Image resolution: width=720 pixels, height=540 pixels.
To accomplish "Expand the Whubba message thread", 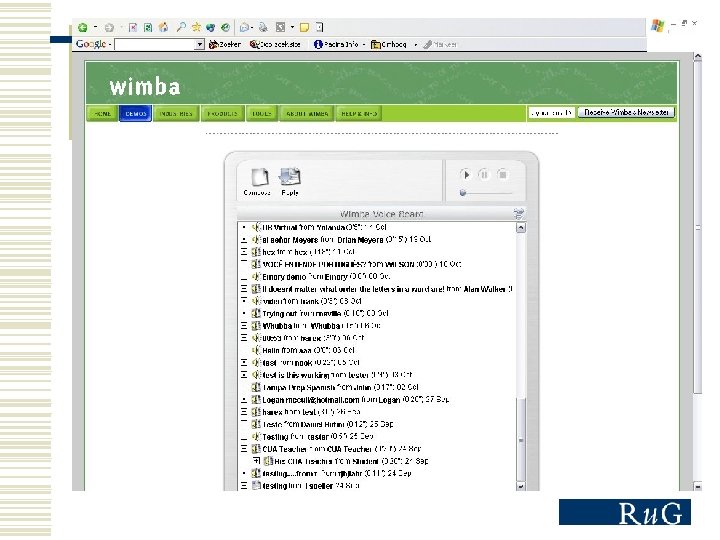I will [244, 326].
